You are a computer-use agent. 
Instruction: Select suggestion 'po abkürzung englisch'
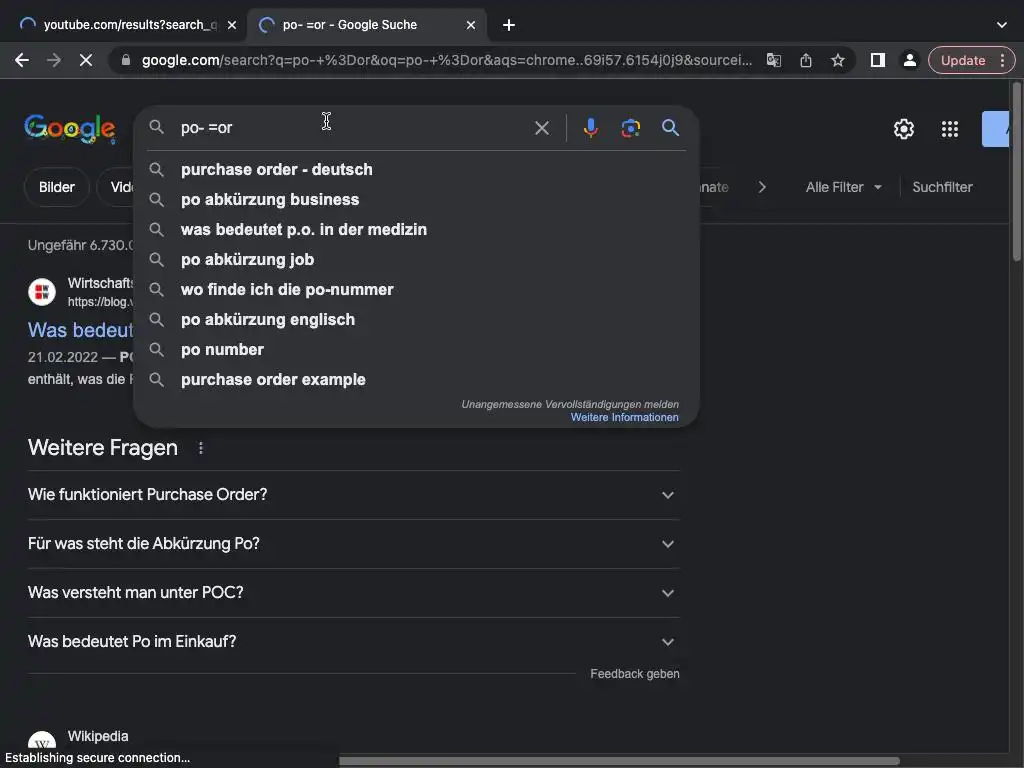pyautogui.click(x=416, y=320)
